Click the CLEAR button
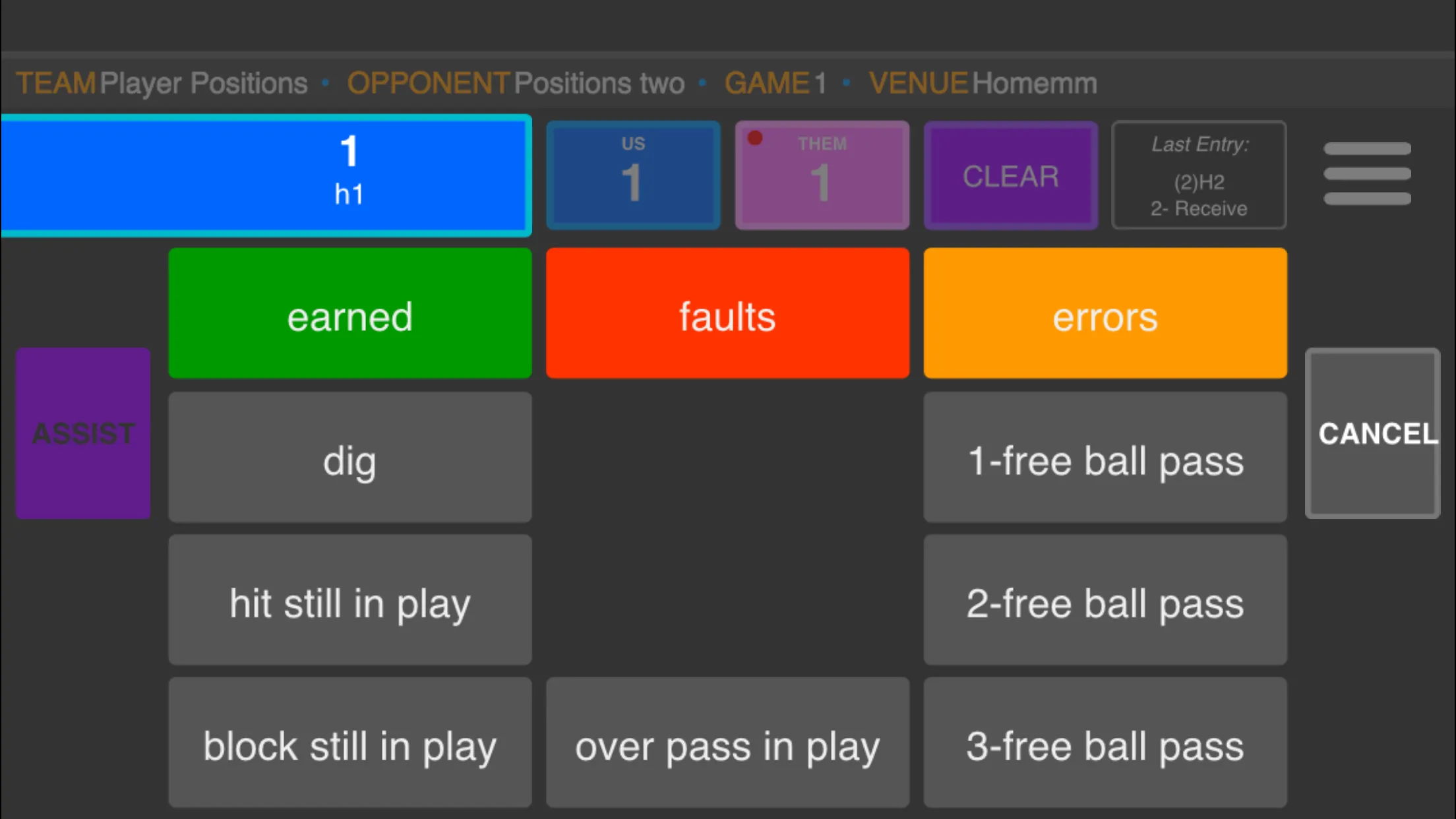This screenshot has height=819, width=1456. [x=1009, y=176]
